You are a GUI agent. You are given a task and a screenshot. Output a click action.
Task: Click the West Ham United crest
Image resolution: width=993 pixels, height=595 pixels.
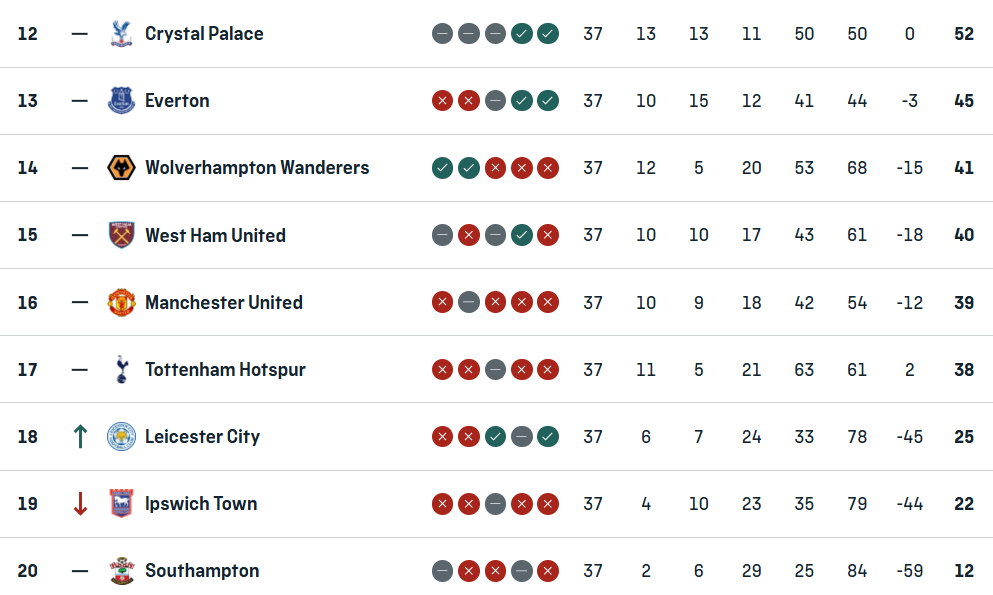(x=121, y=235)
